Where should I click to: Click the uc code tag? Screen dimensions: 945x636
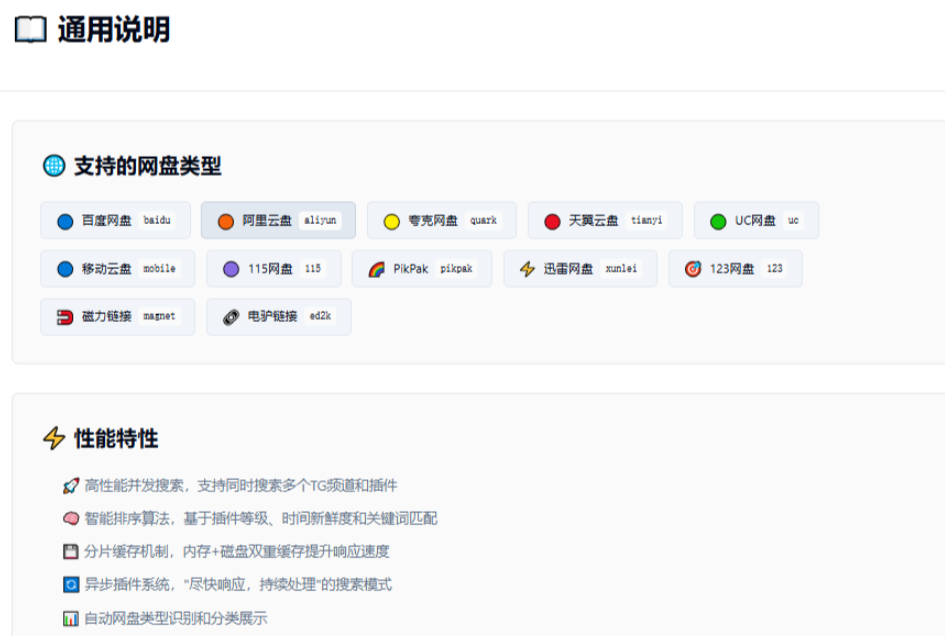[x=793, y=220]
